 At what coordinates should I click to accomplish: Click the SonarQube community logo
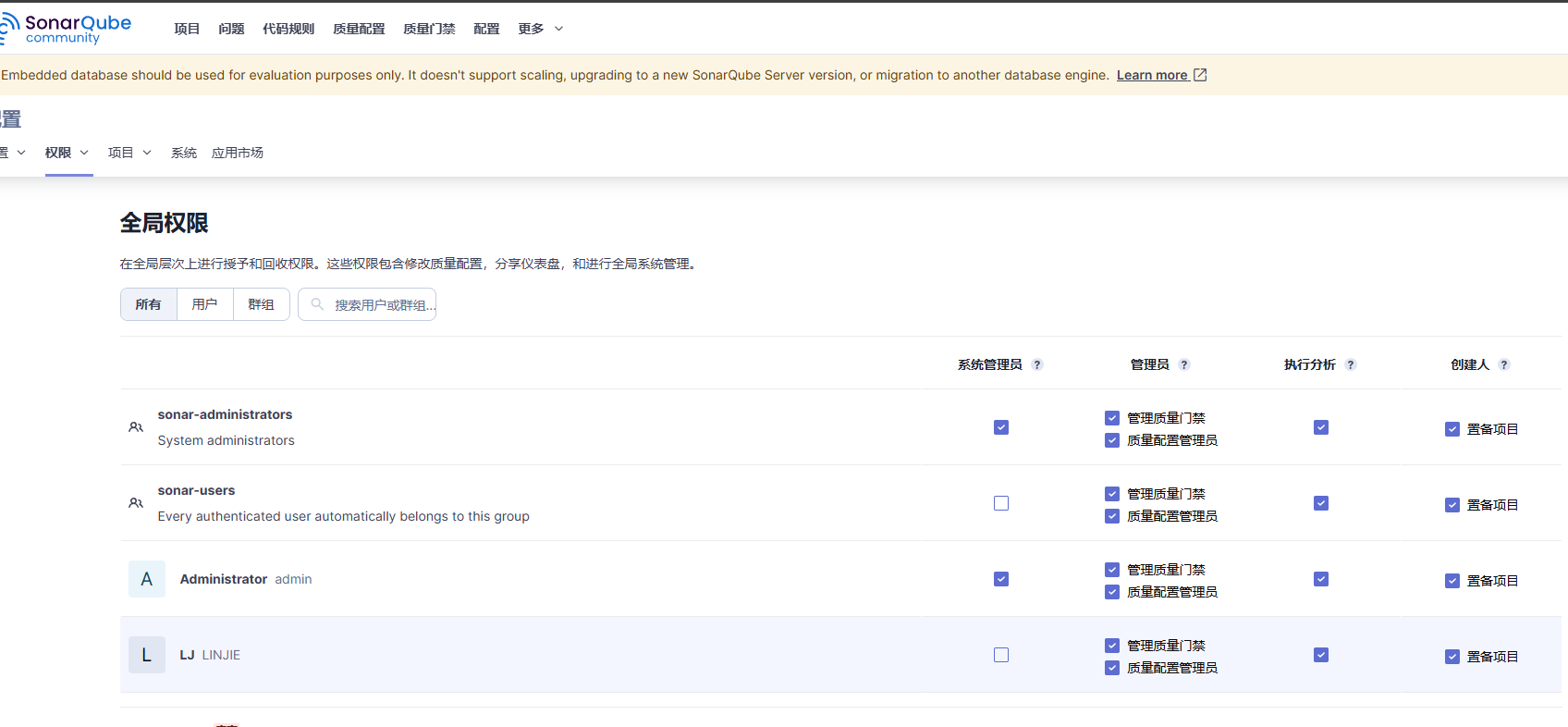point(66,29)
